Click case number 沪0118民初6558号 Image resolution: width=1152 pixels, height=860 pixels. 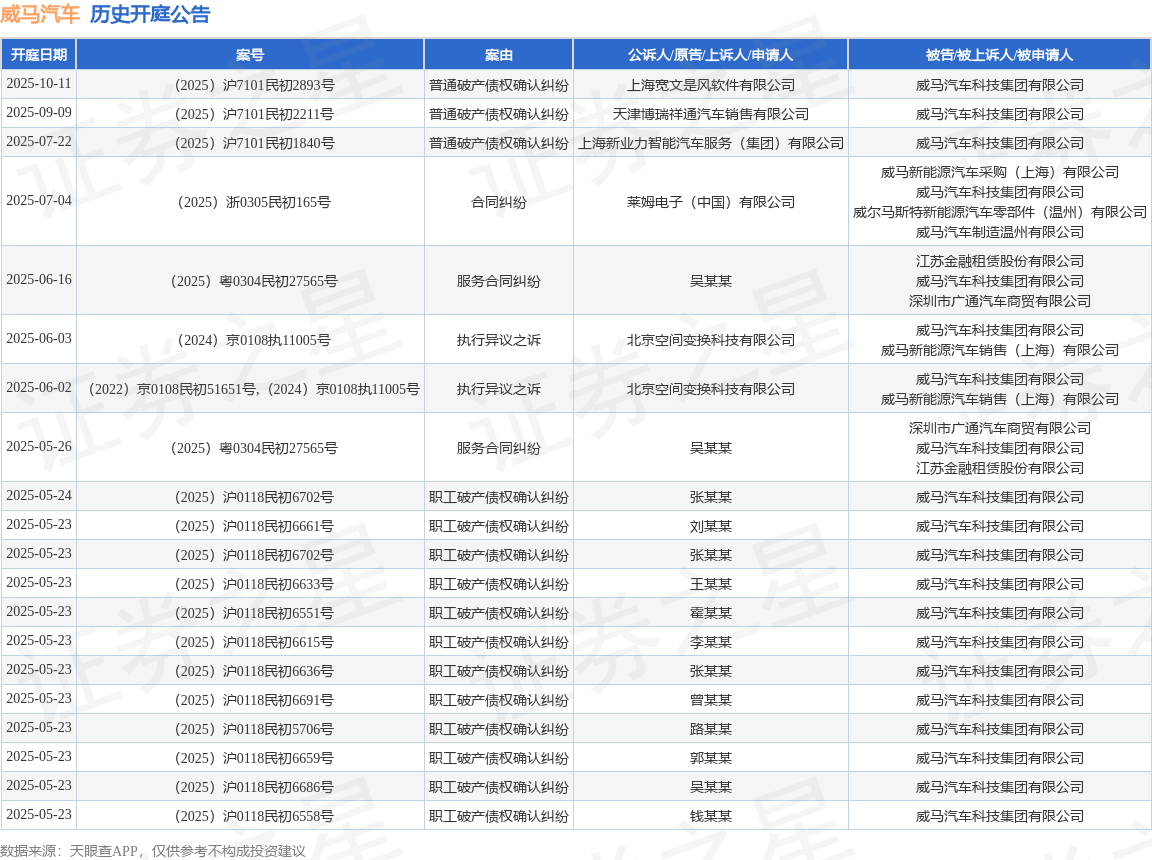[x=254, y=817]
